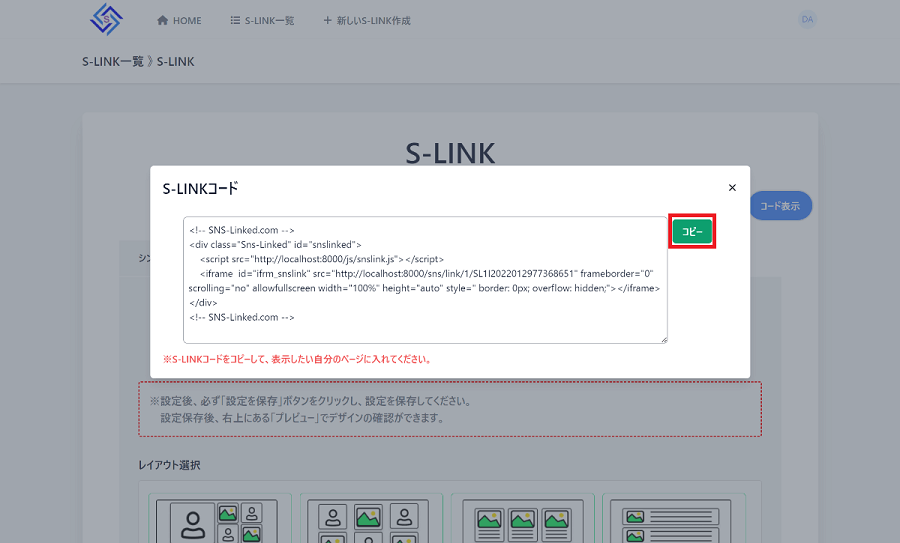
Task: Click the blue コード表示 button
Action: click(x=780, y=205)
